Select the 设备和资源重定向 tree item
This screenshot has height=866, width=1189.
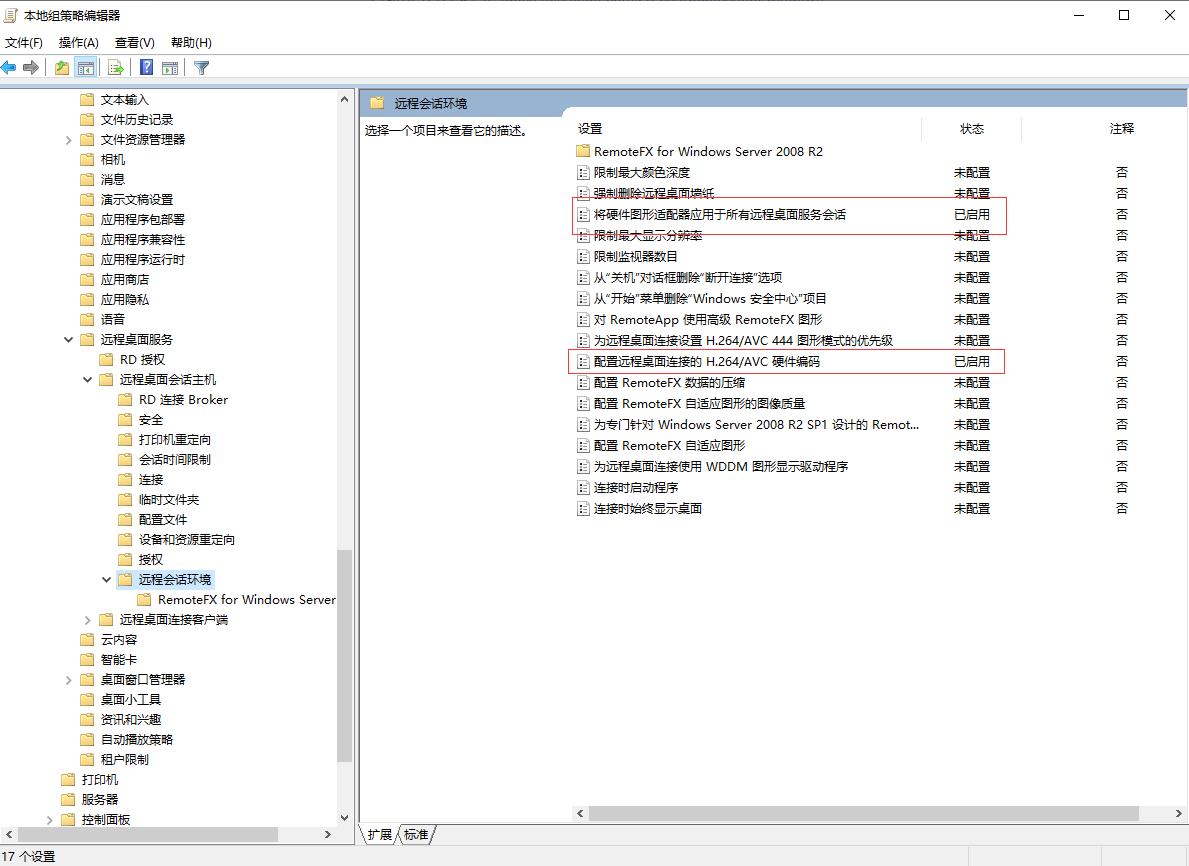pos(187,540)
